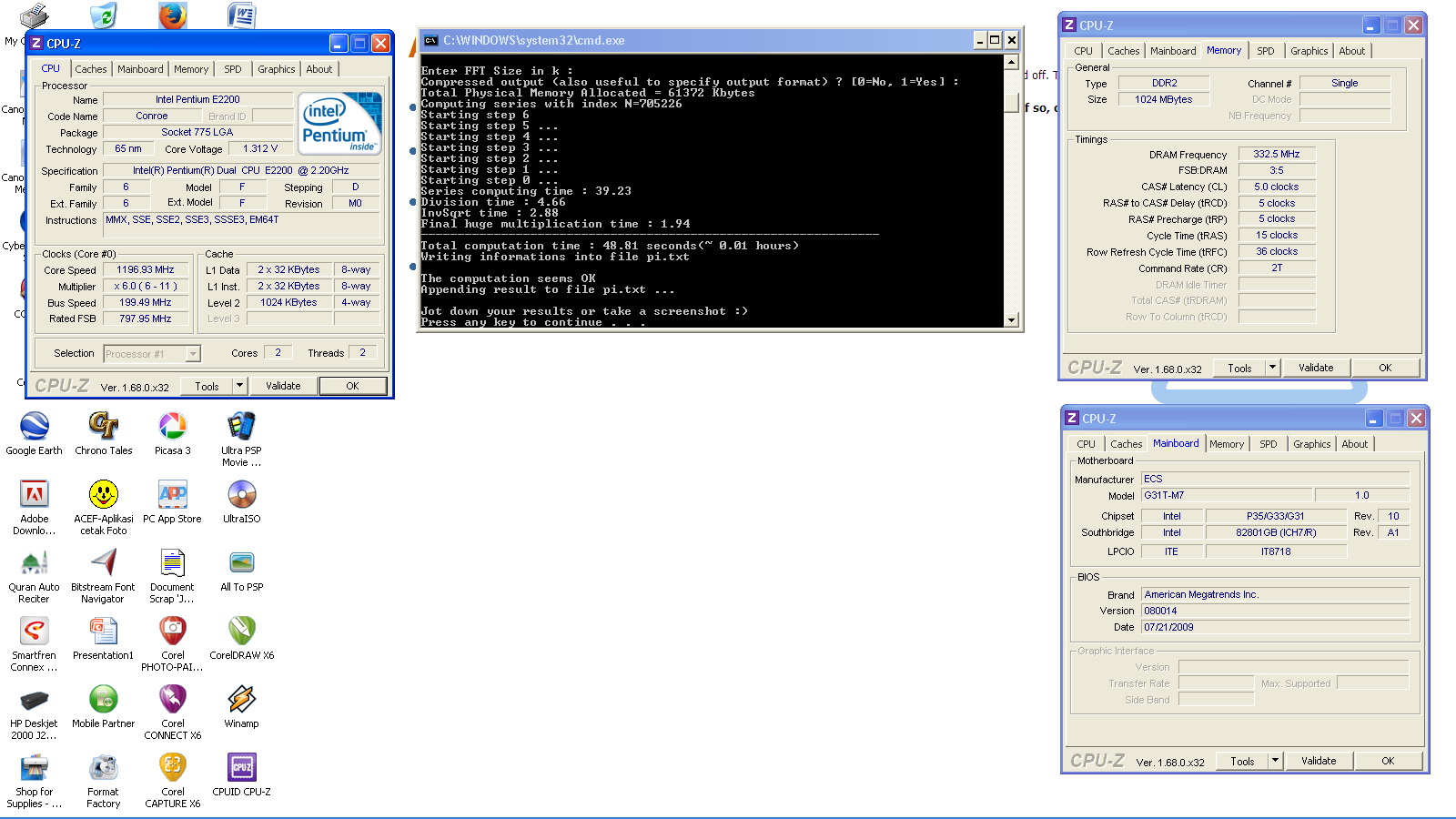Click the LPCIO IT8718 value

pyautogui.click(x=1276, y=551)
